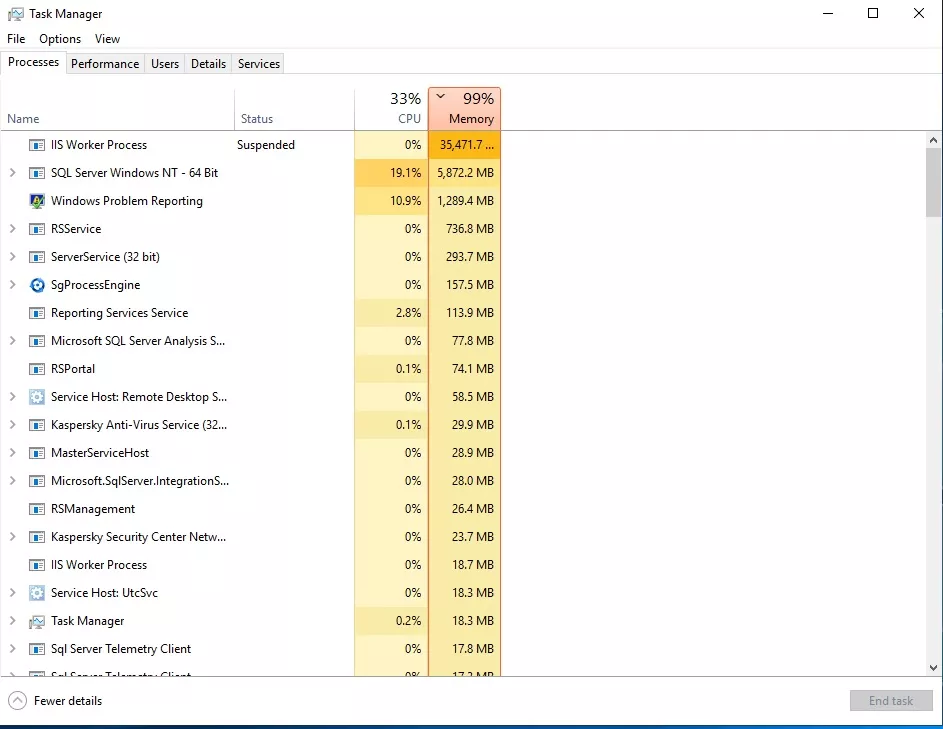Click the RSPortal process icon

tap(37, 369)
